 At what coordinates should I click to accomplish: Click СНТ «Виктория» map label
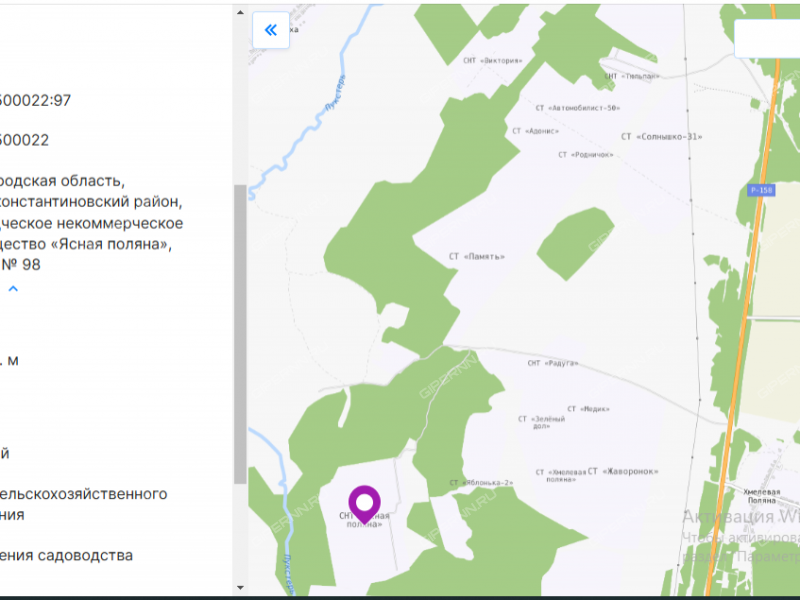[493, 60]
